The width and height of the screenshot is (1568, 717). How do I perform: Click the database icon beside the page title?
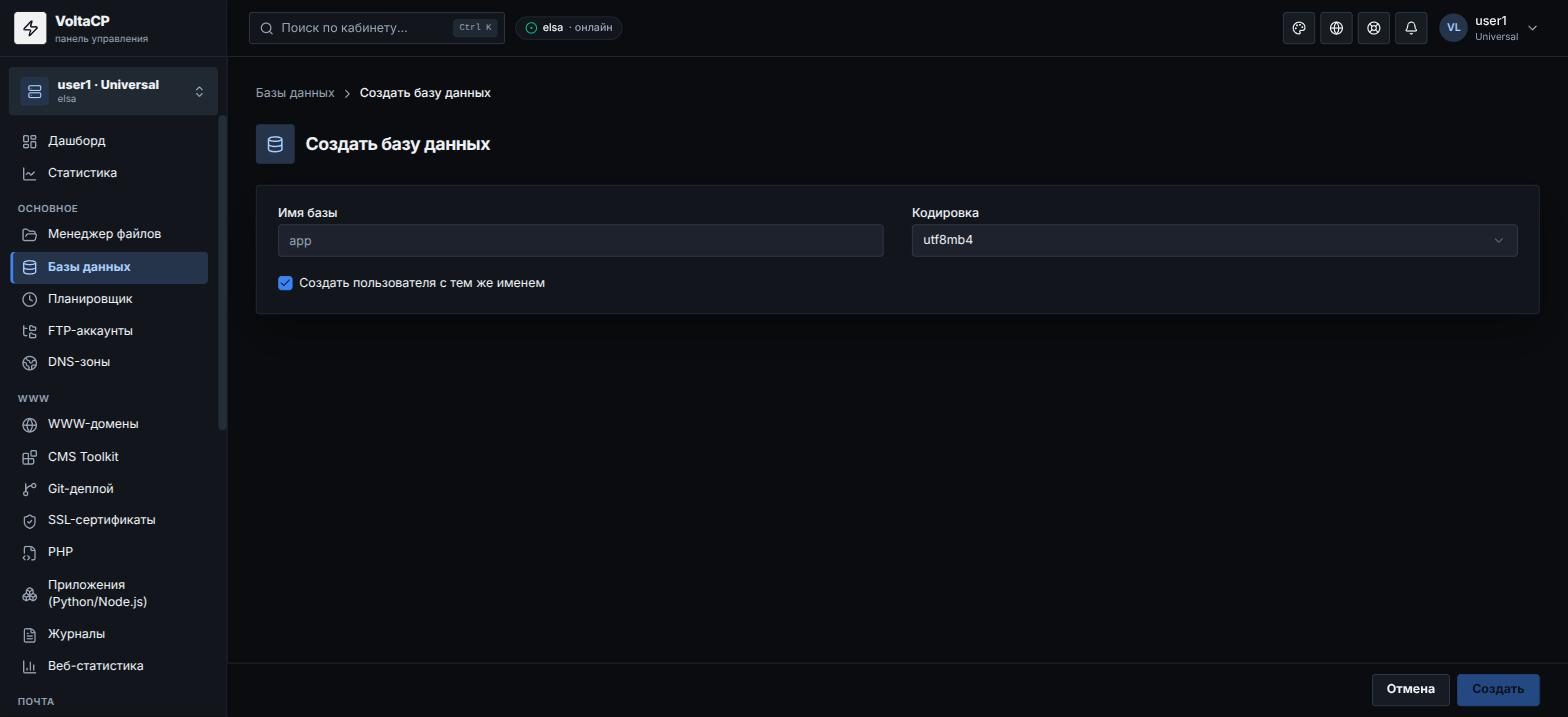(275, 144)
